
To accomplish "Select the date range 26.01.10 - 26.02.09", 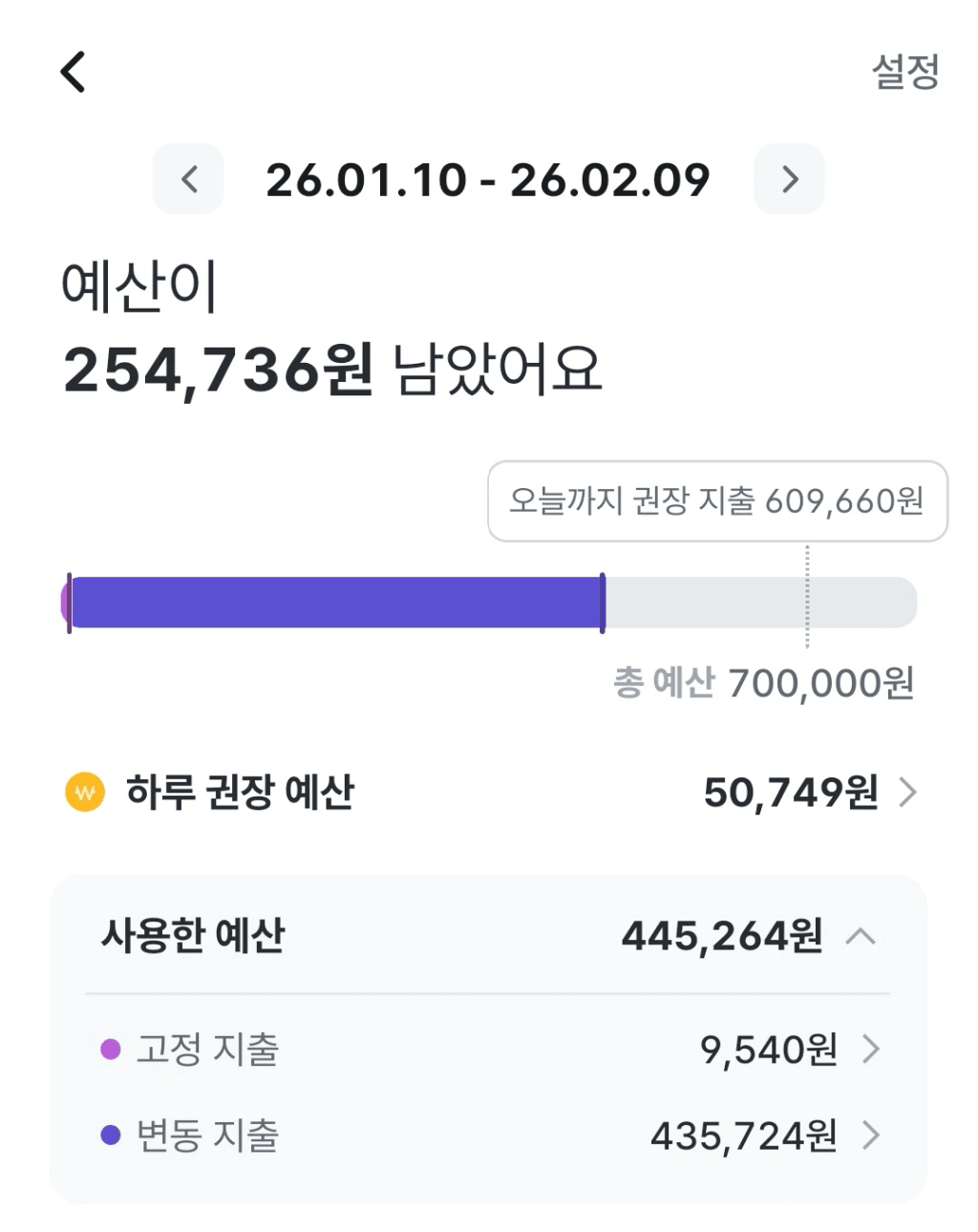I will [488, 180].
